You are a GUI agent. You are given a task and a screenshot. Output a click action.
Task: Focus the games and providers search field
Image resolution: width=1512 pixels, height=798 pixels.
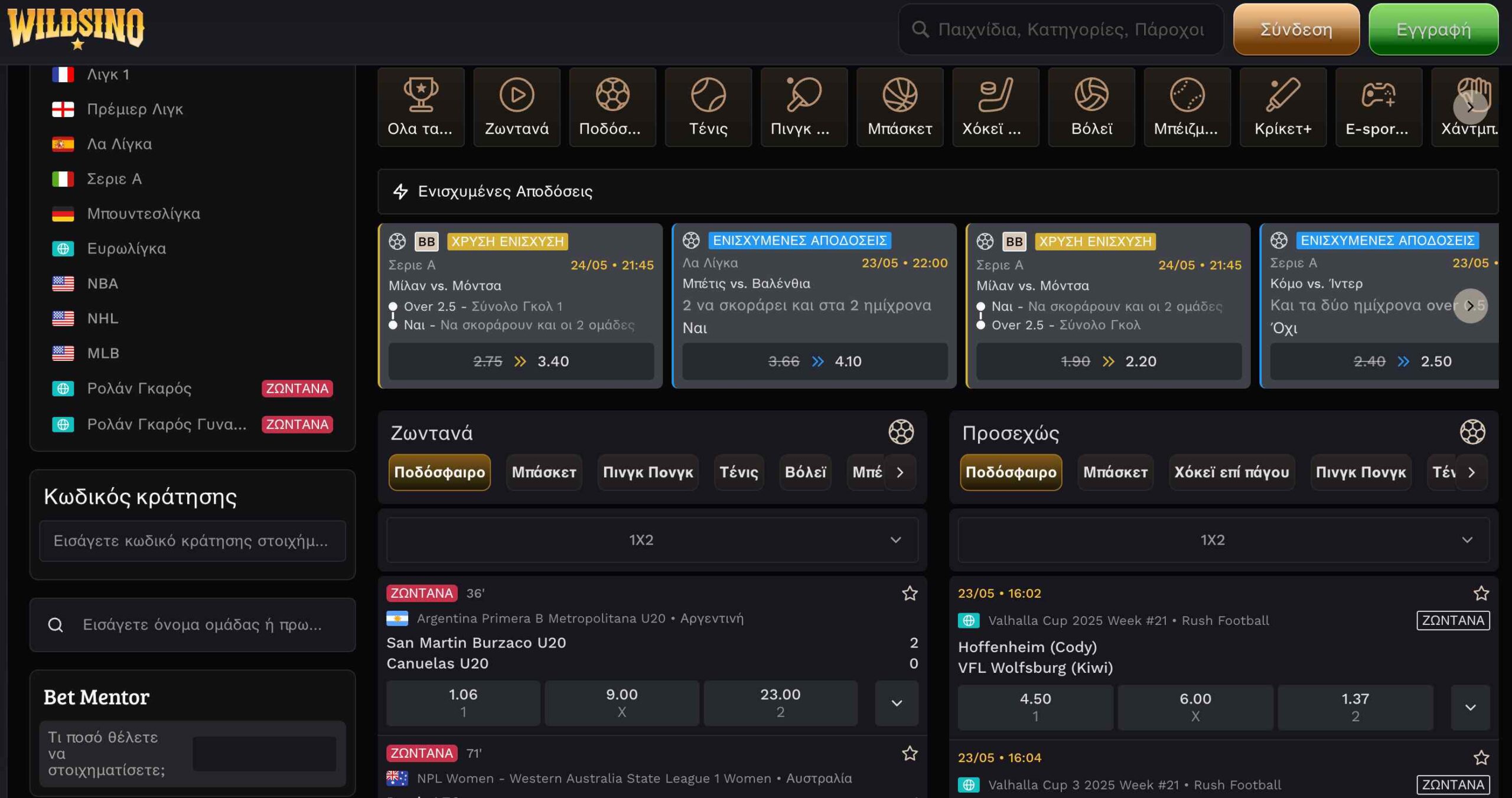click(x=1061, y=29)
